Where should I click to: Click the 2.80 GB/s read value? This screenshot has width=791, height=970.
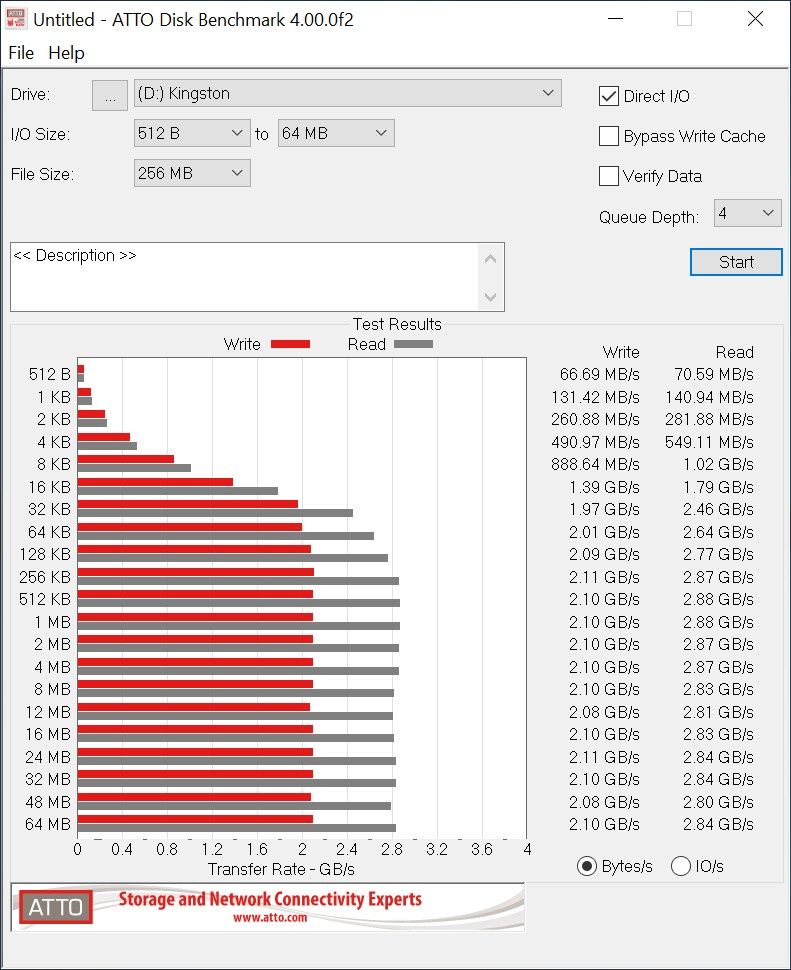click(718, 802)
